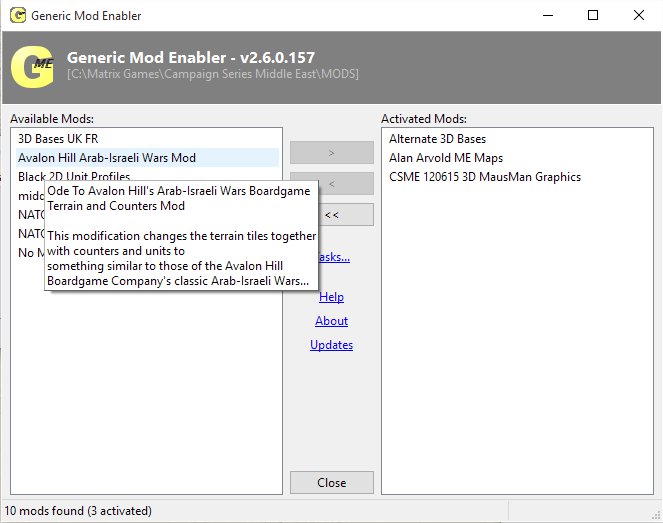Select the 3D Bases UK FR mod

147,139
